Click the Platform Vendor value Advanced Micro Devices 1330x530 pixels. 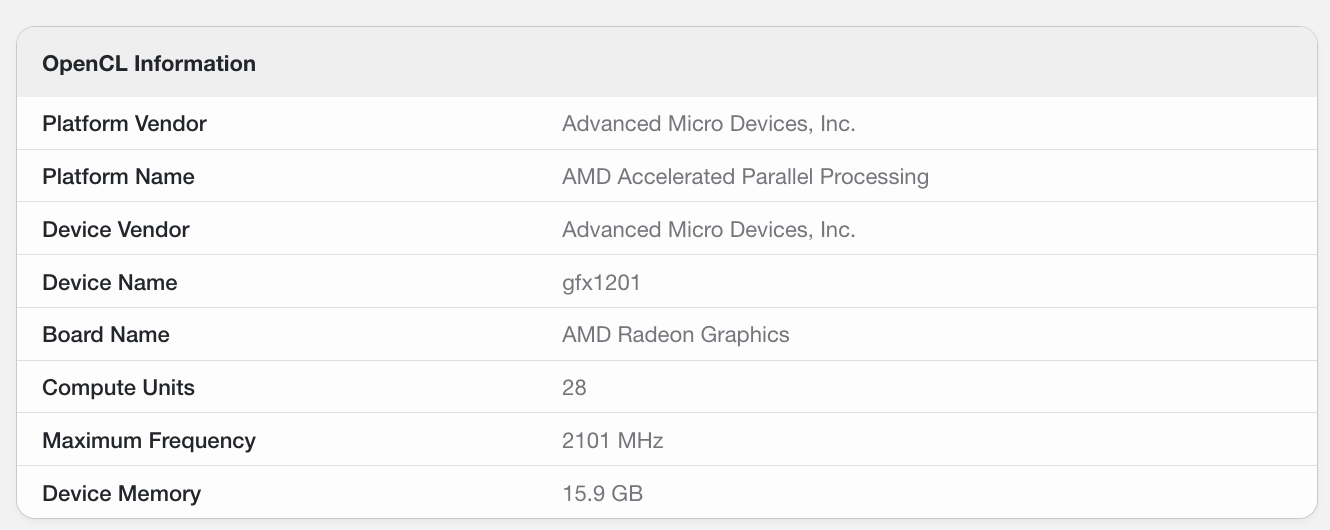(x=709, y=124)
